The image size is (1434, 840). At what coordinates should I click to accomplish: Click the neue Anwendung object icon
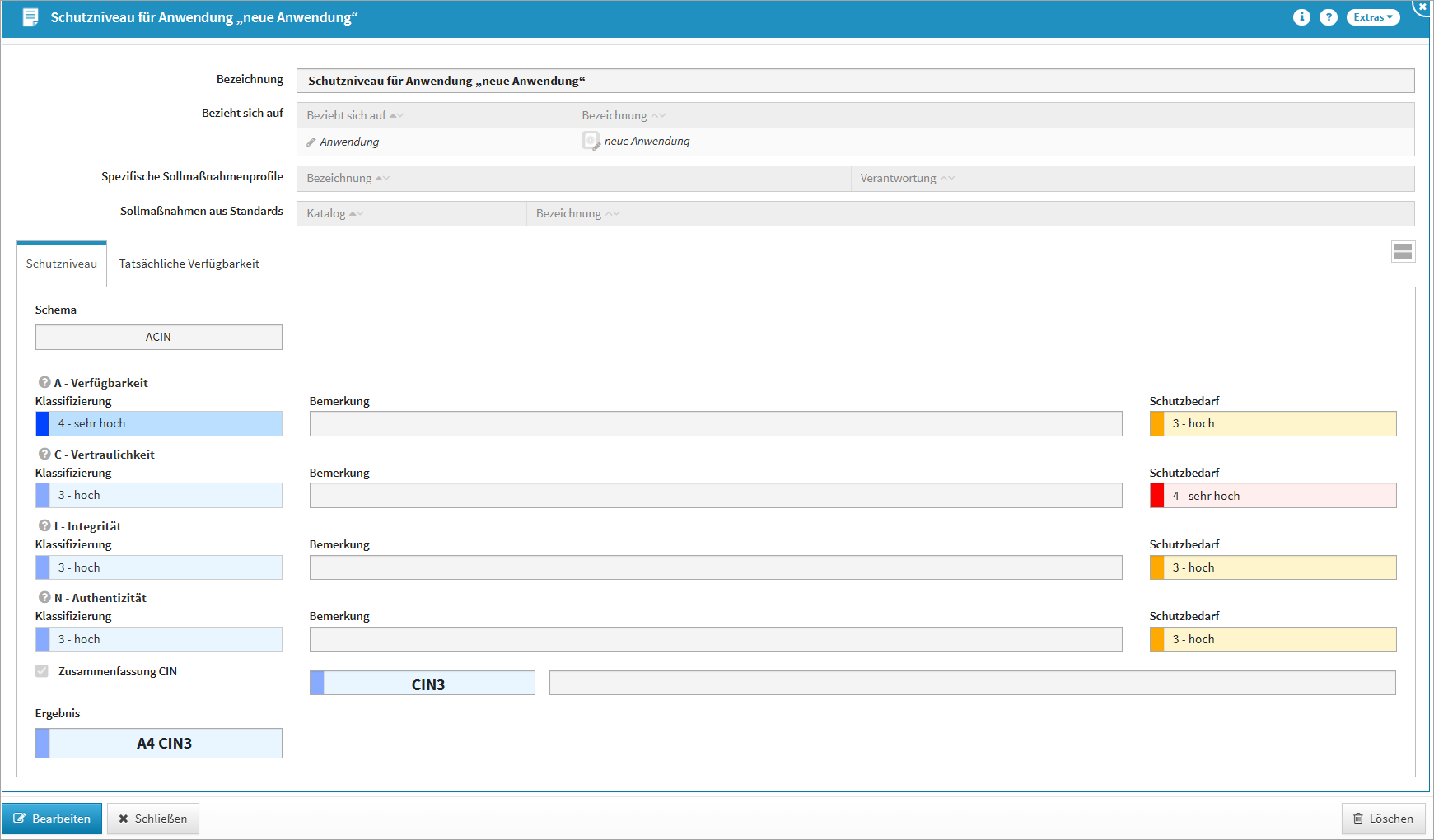(x=591, y=141)
